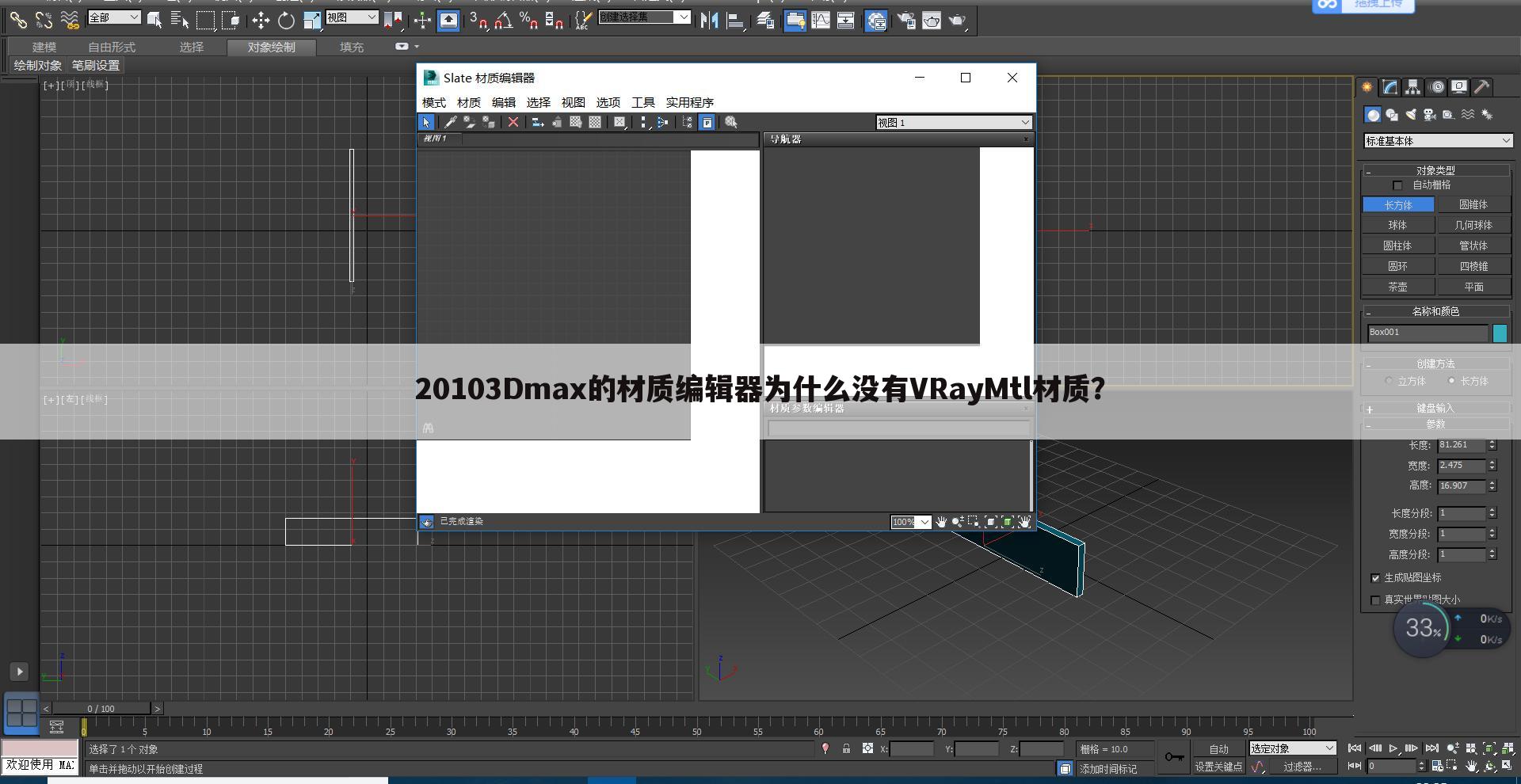Open the Modify panel tab icon
This screenshot has height=784, width=1521.
click(1390, 87)
